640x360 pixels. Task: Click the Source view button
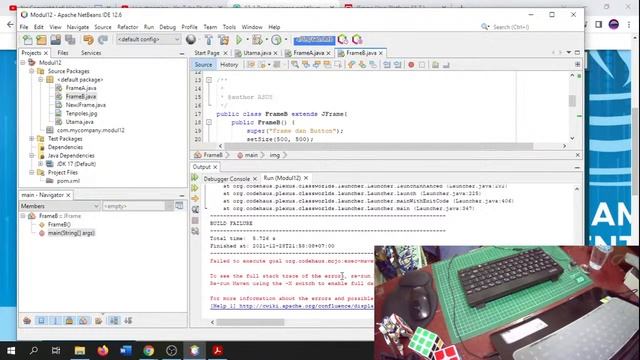(x=203, y=65)
